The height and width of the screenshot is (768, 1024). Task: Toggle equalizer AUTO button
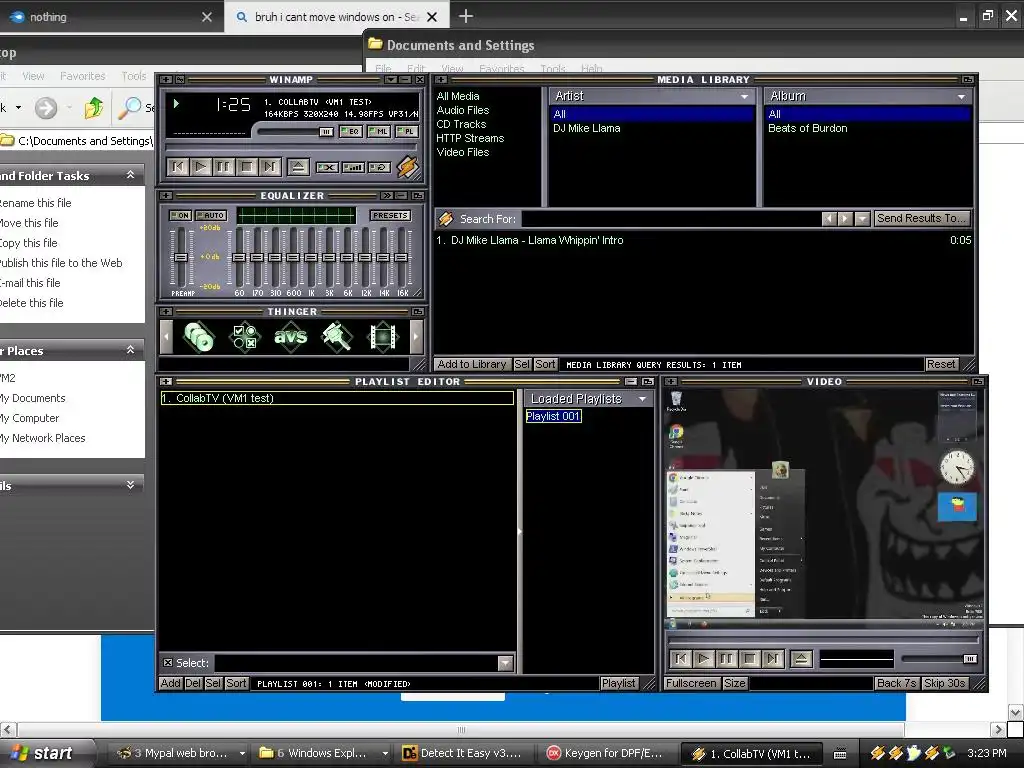[211, 216]
